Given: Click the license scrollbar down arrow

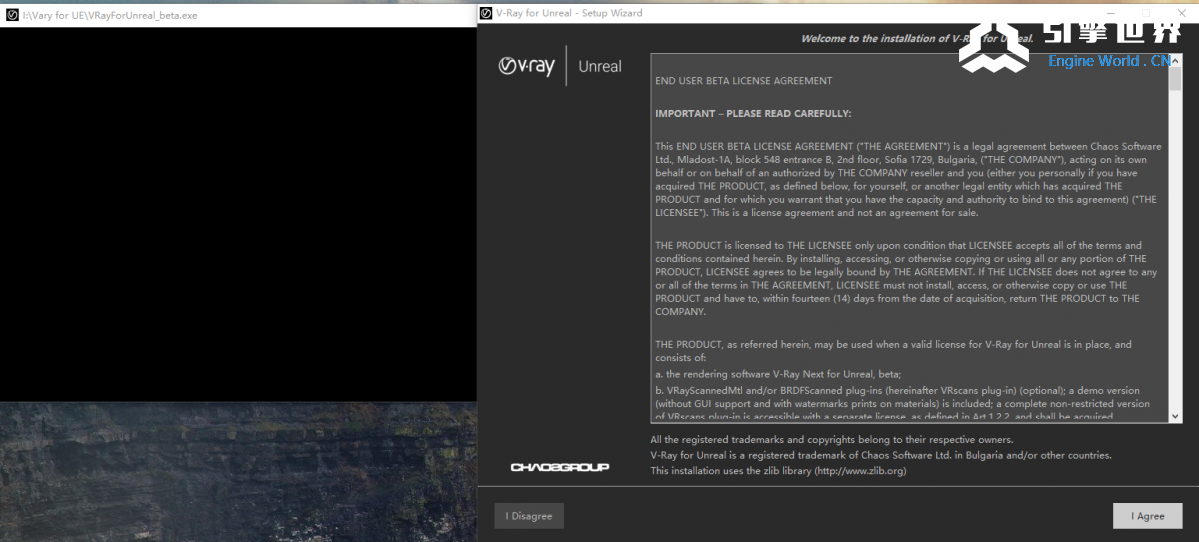Looking at the screenshot, I should 1175,416.
